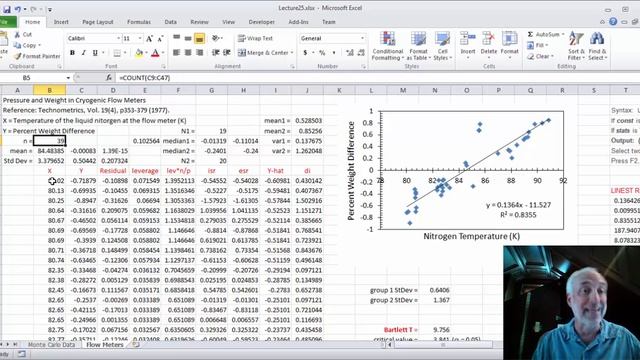Viewport: 640px width, 360px height.
Task: Open the Calibri font name dropdown
Action: [119, 38]
